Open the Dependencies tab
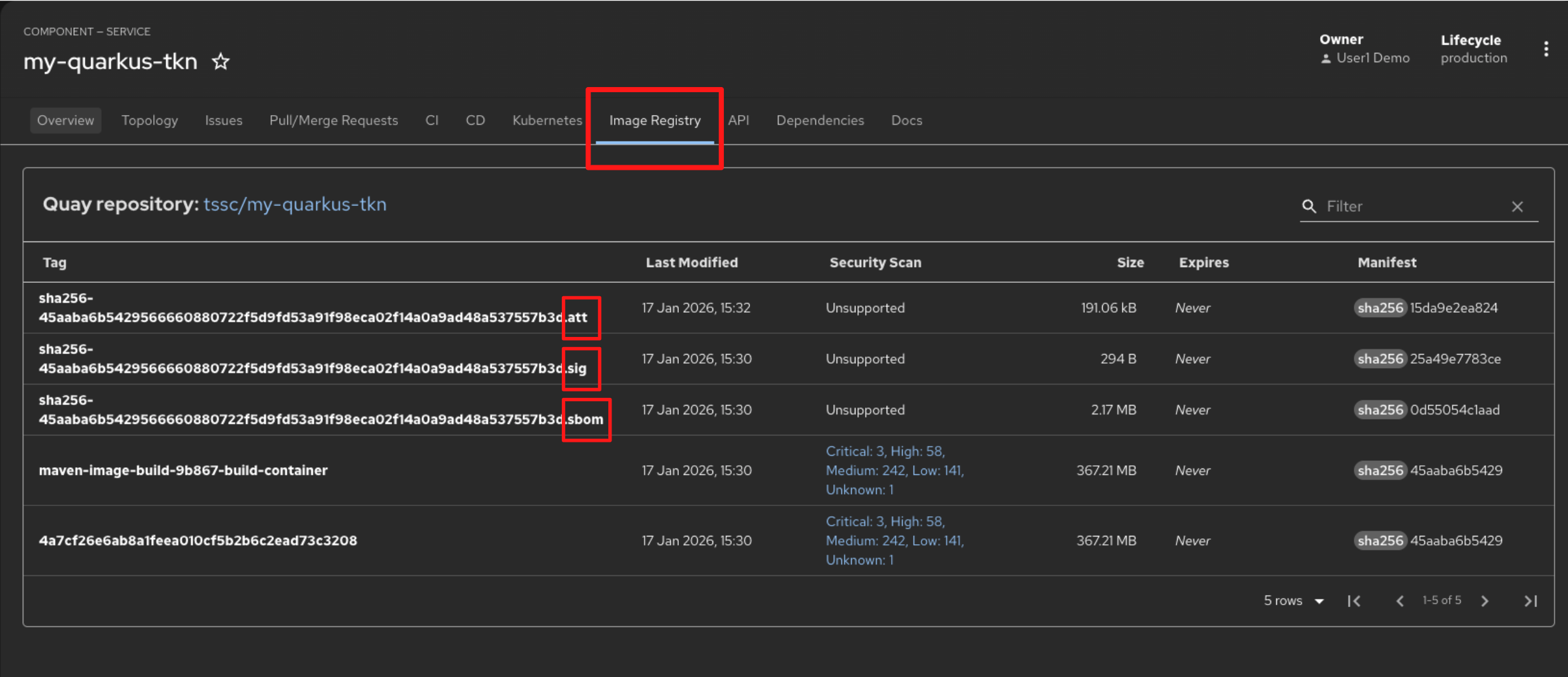This screenshot has height=677, width=1568. point(820,120)
